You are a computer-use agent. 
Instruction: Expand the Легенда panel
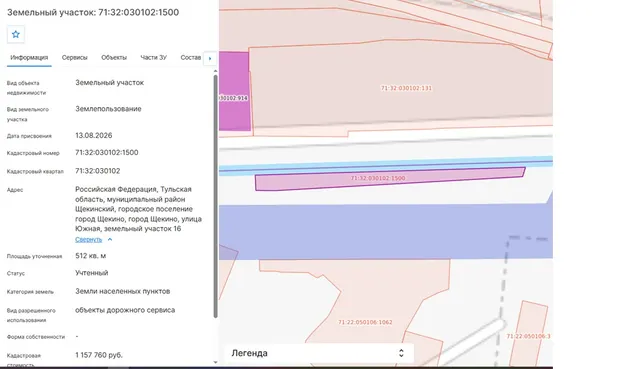pos(319,353)
